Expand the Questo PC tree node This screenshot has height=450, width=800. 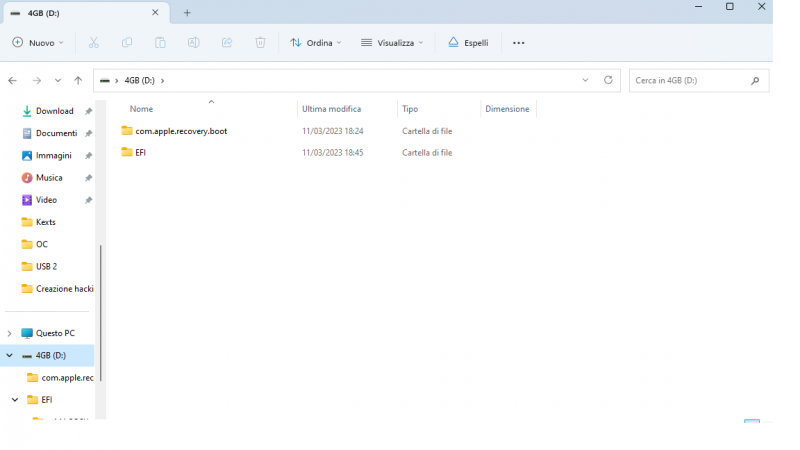[10, 333]
